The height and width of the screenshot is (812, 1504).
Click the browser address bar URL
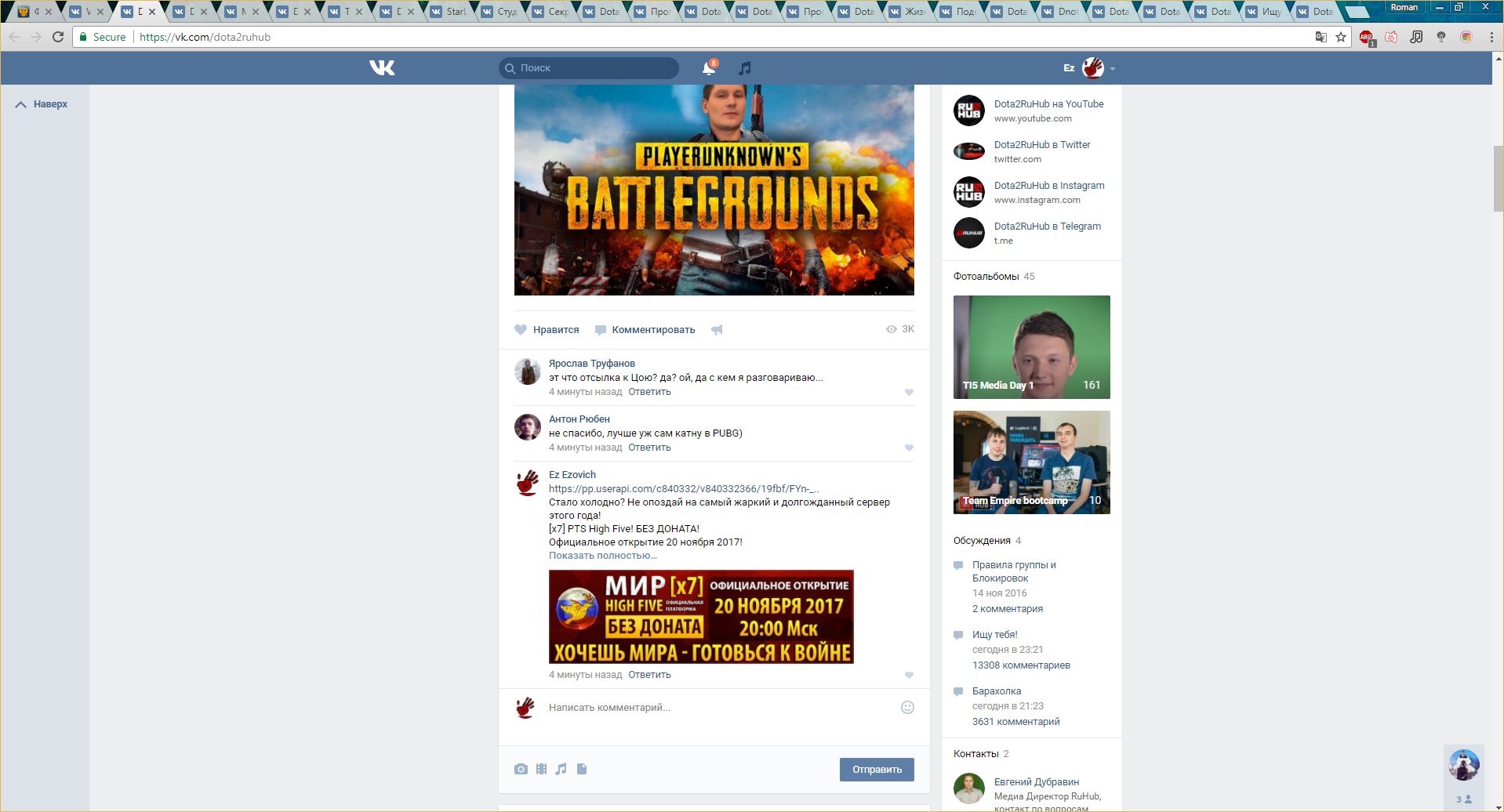(205, 37)
